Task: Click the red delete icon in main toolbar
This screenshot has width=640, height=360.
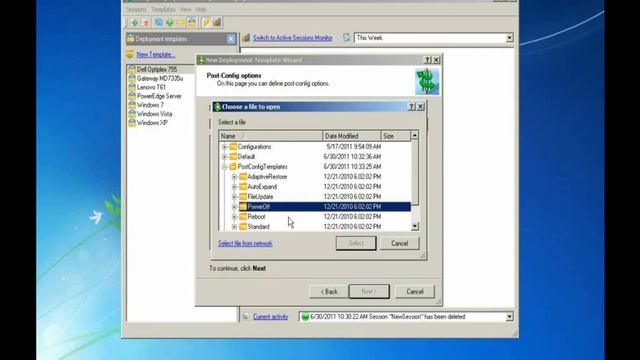Action: (145, 23)
